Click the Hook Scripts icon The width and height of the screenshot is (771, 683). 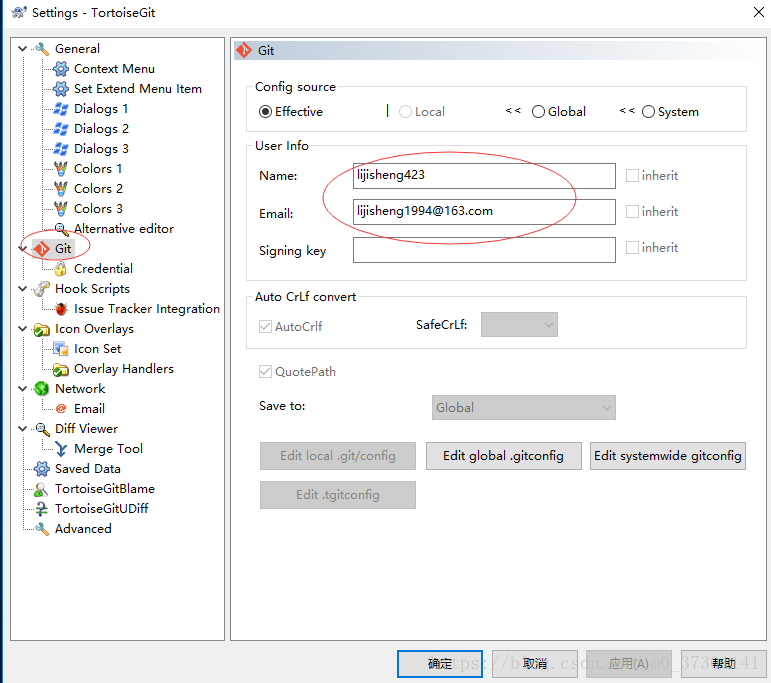[x=42, y=289]
